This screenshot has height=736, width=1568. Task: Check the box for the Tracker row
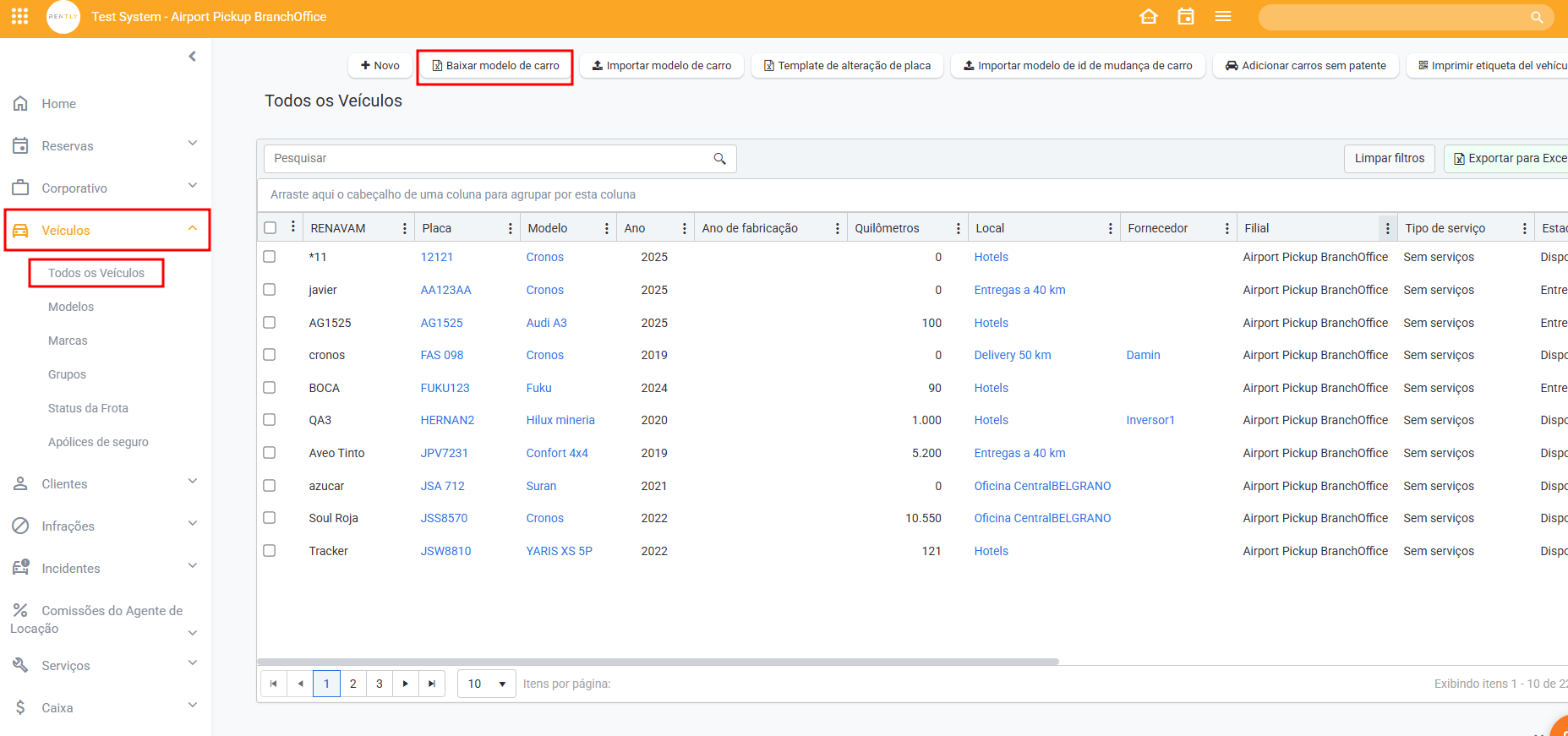coord(270,551)
